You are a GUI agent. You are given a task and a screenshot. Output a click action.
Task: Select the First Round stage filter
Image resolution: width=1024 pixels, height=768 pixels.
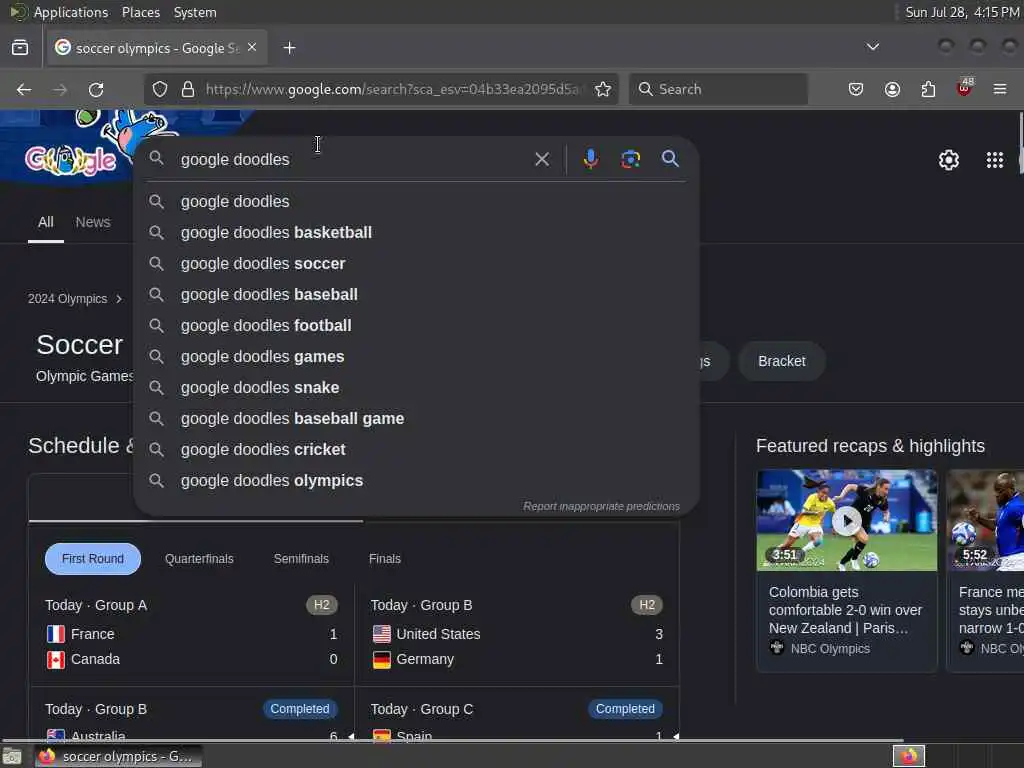tap(93, 559)
